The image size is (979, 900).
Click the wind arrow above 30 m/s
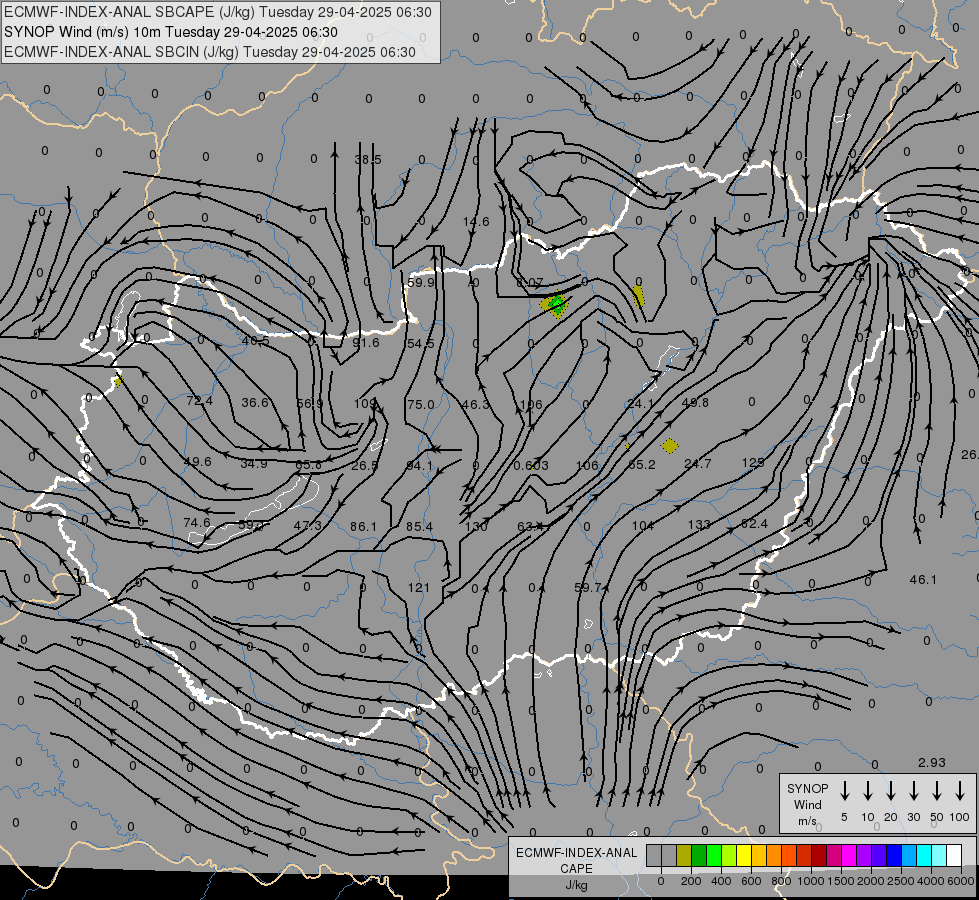(x=913, y=791)
